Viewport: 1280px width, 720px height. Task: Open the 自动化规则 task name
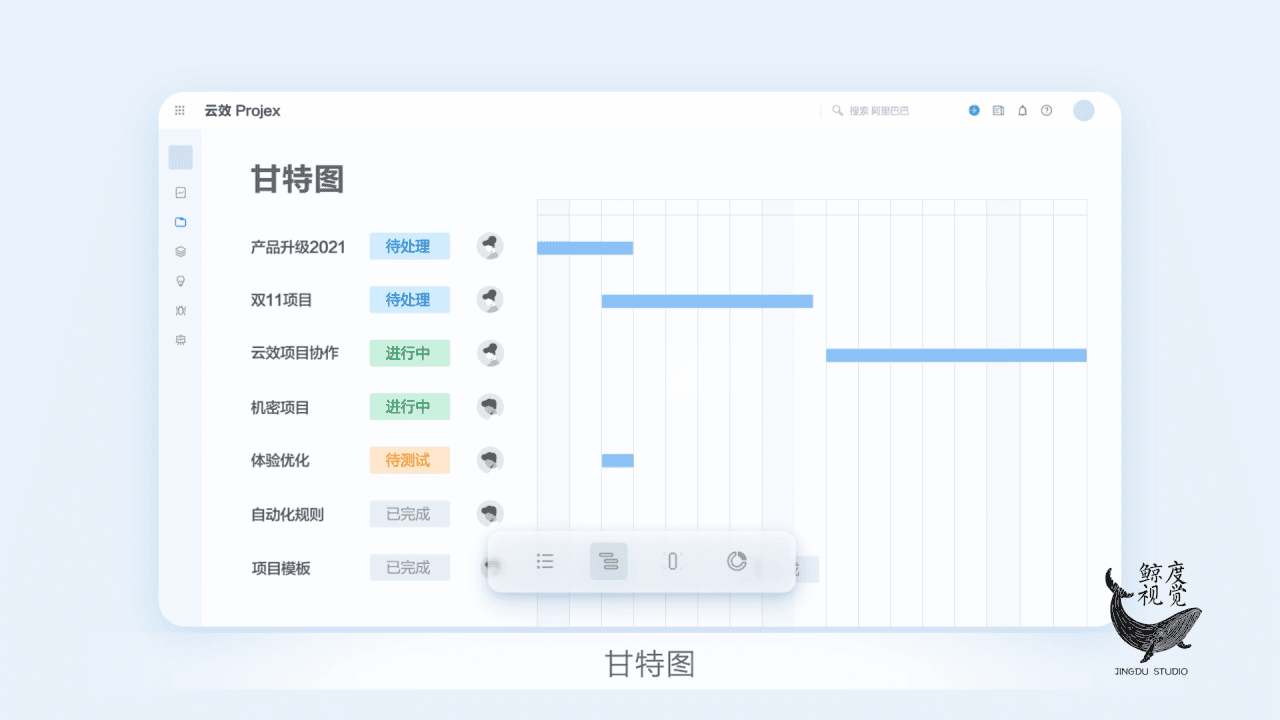(287, 515)
